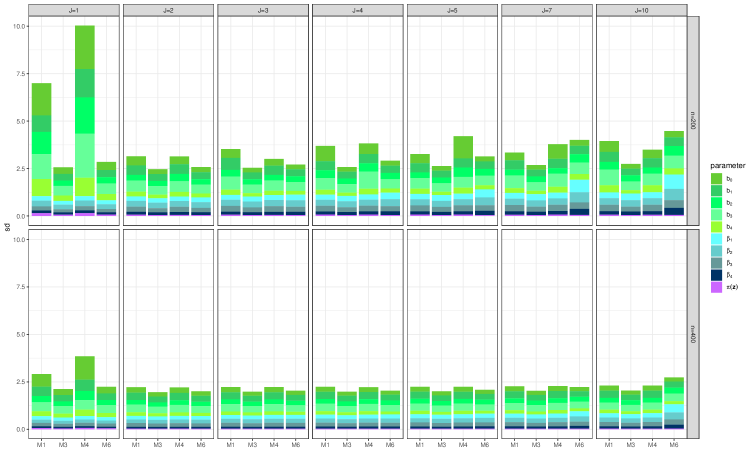Viewport: 753px width, 452px height.
Task: Click the M1 bar in J=1, n=200 panel
Action: (41, 149)
